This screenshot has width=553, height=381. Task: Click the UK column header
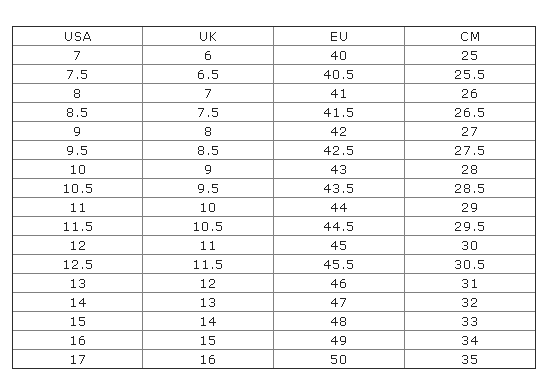(208, 36)
